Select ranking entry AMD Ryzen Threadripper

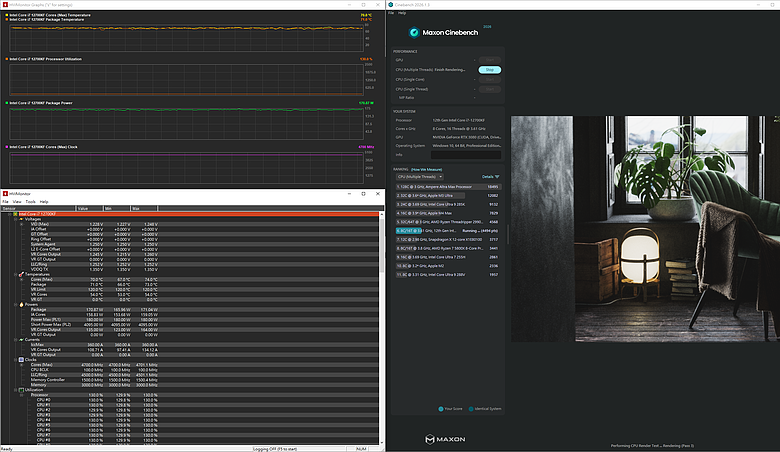point(448,222)
